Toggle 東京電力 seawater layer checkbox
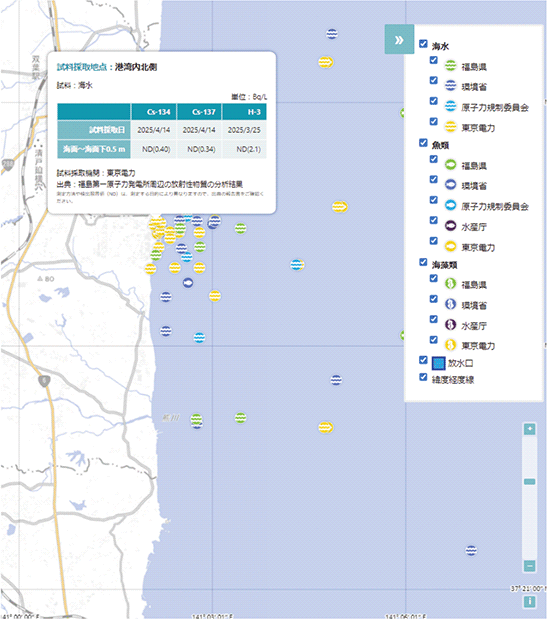 [x=434, y=121]
